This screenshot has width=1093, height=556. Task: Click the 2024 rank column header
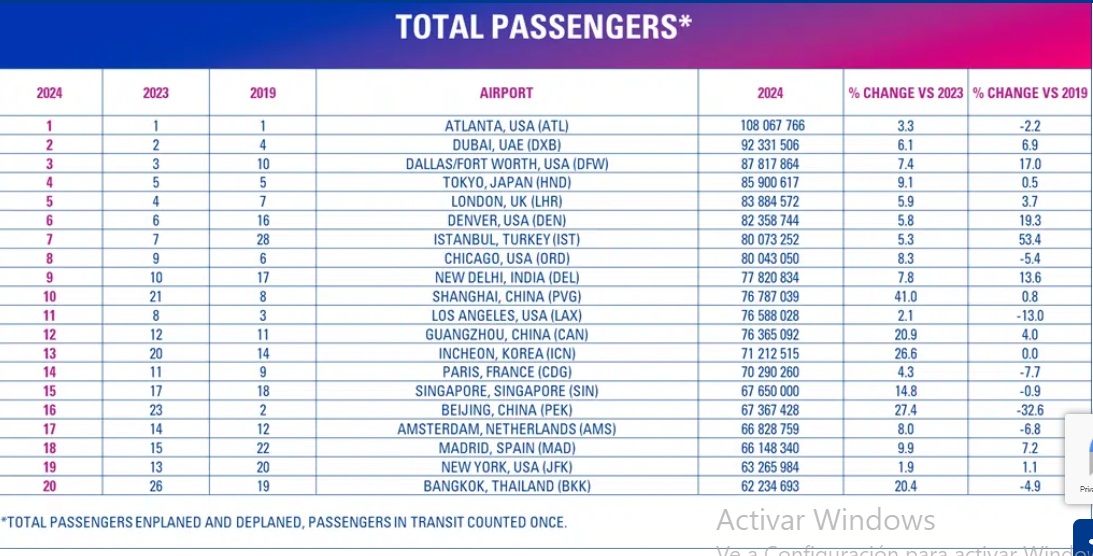pos(49,93)
